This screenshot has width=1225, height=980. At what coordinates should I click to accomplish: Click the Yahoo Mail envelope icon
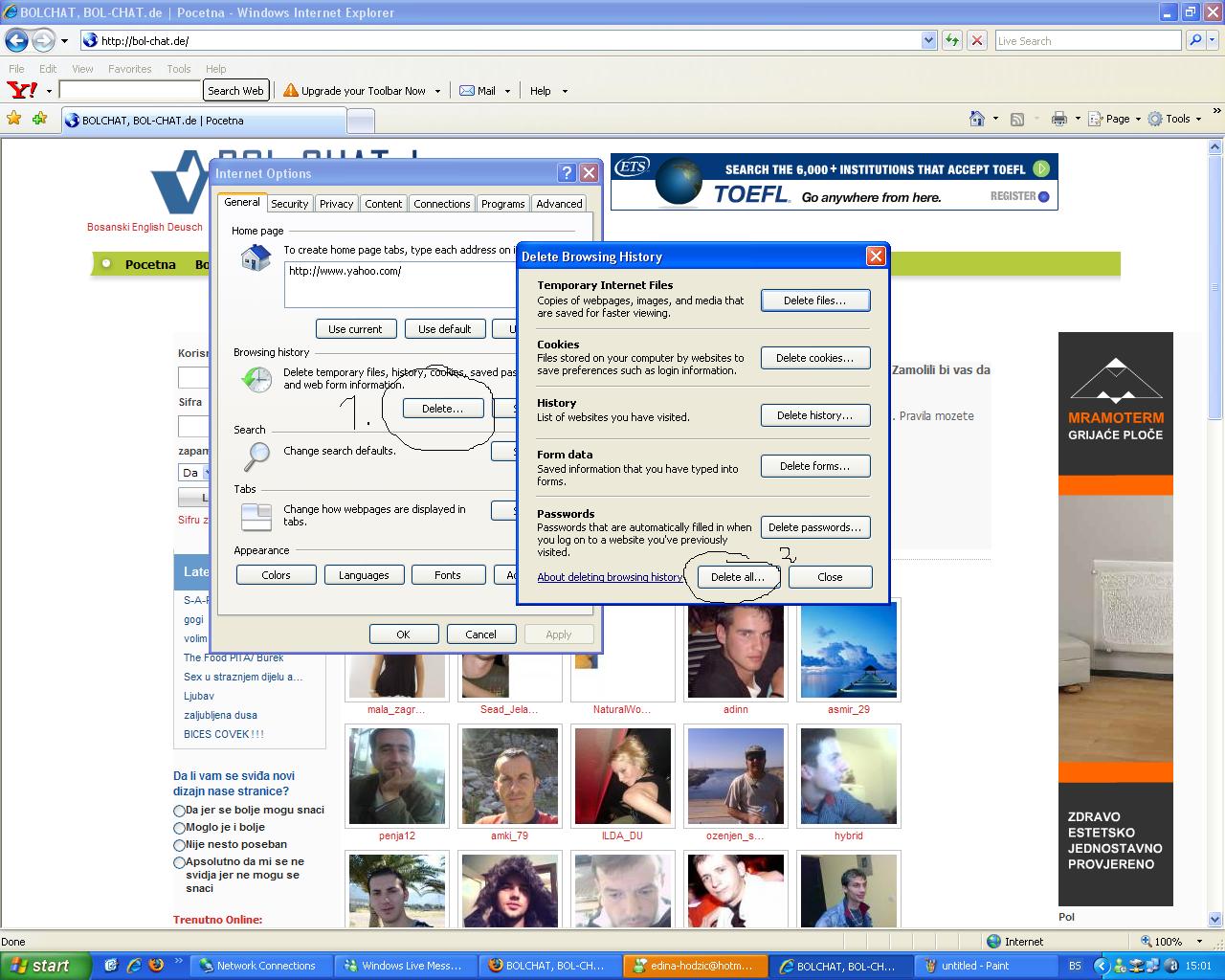pos(467,91)
